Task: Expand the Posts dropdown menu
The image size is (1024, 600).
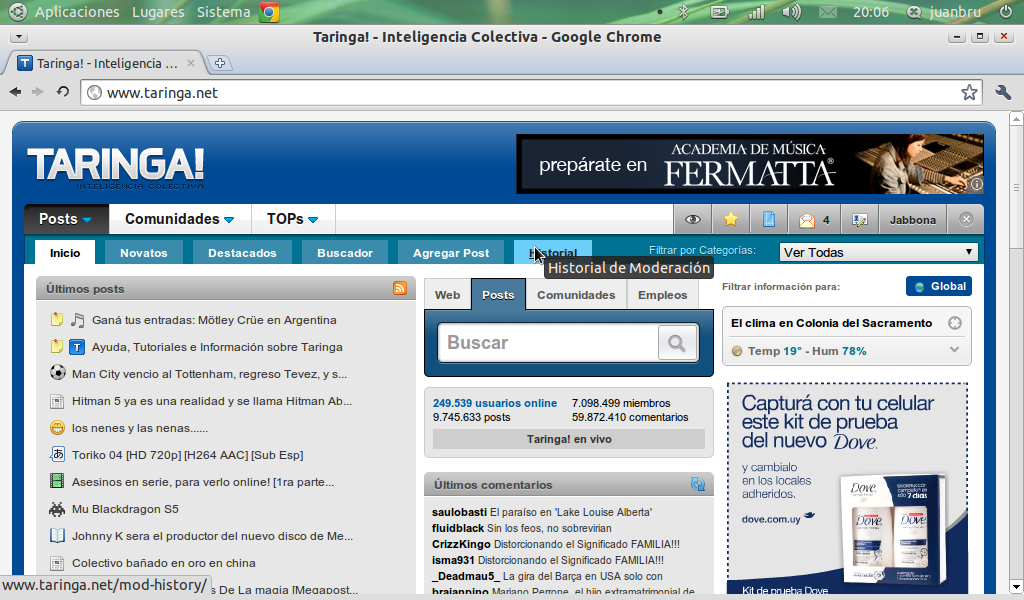Action: point(66,219)
